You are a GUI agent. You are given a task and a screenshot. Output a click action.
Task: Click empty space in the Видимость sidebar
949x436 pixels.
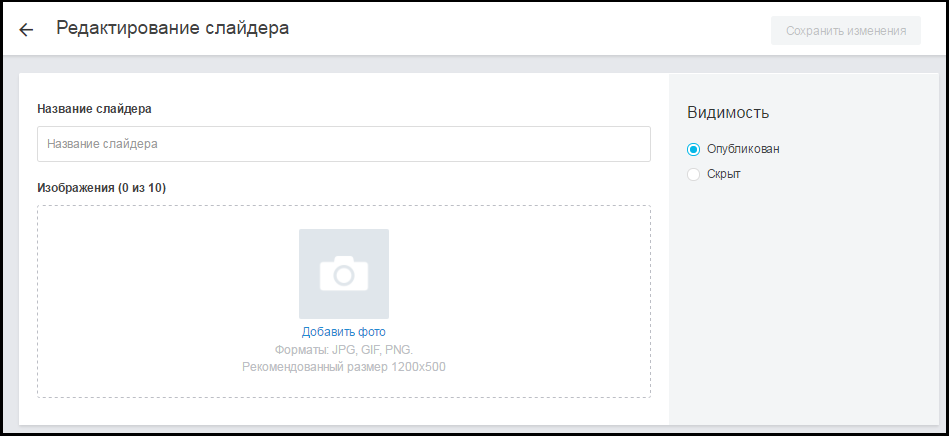(800, 300)
